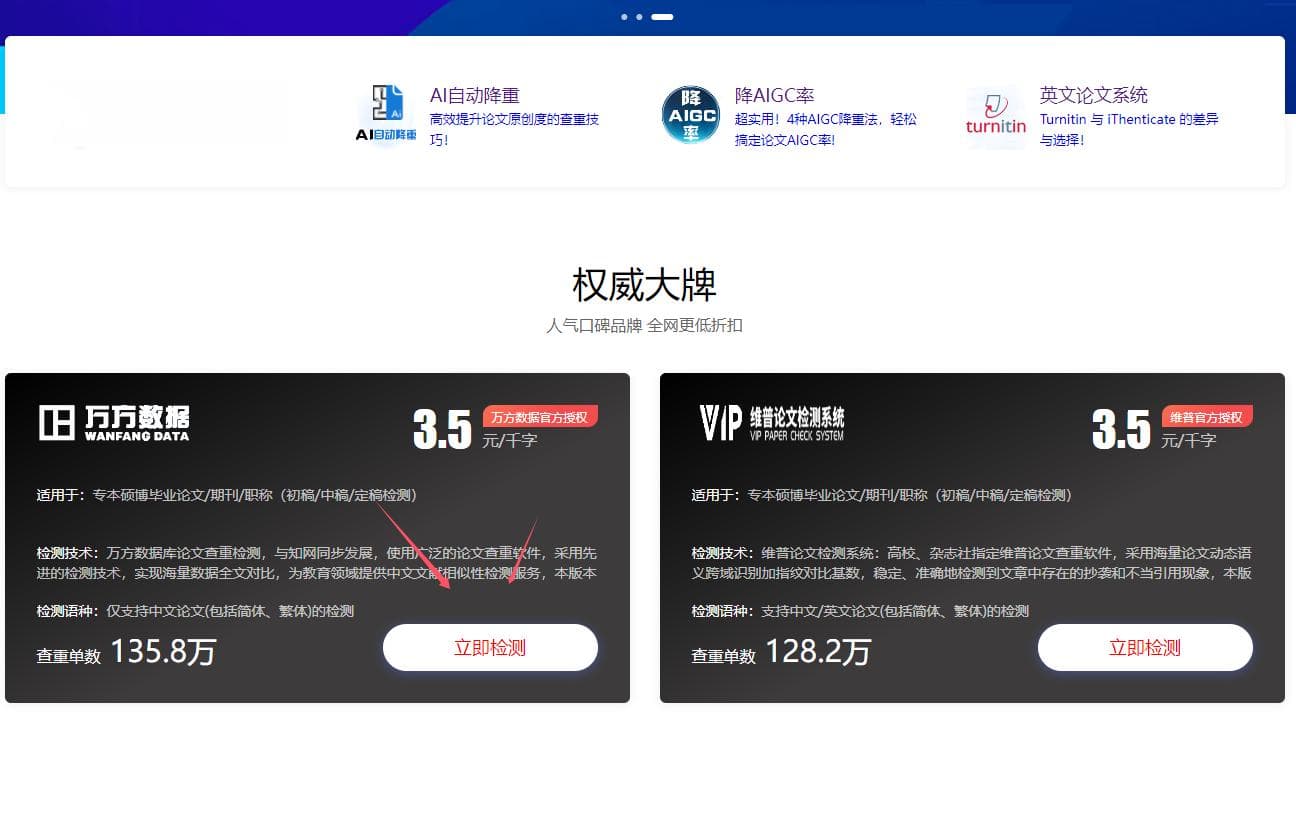This screenshot has height=828, width=1296.
Task: Open the AI自动降重 title link
Action: point(475,96)
